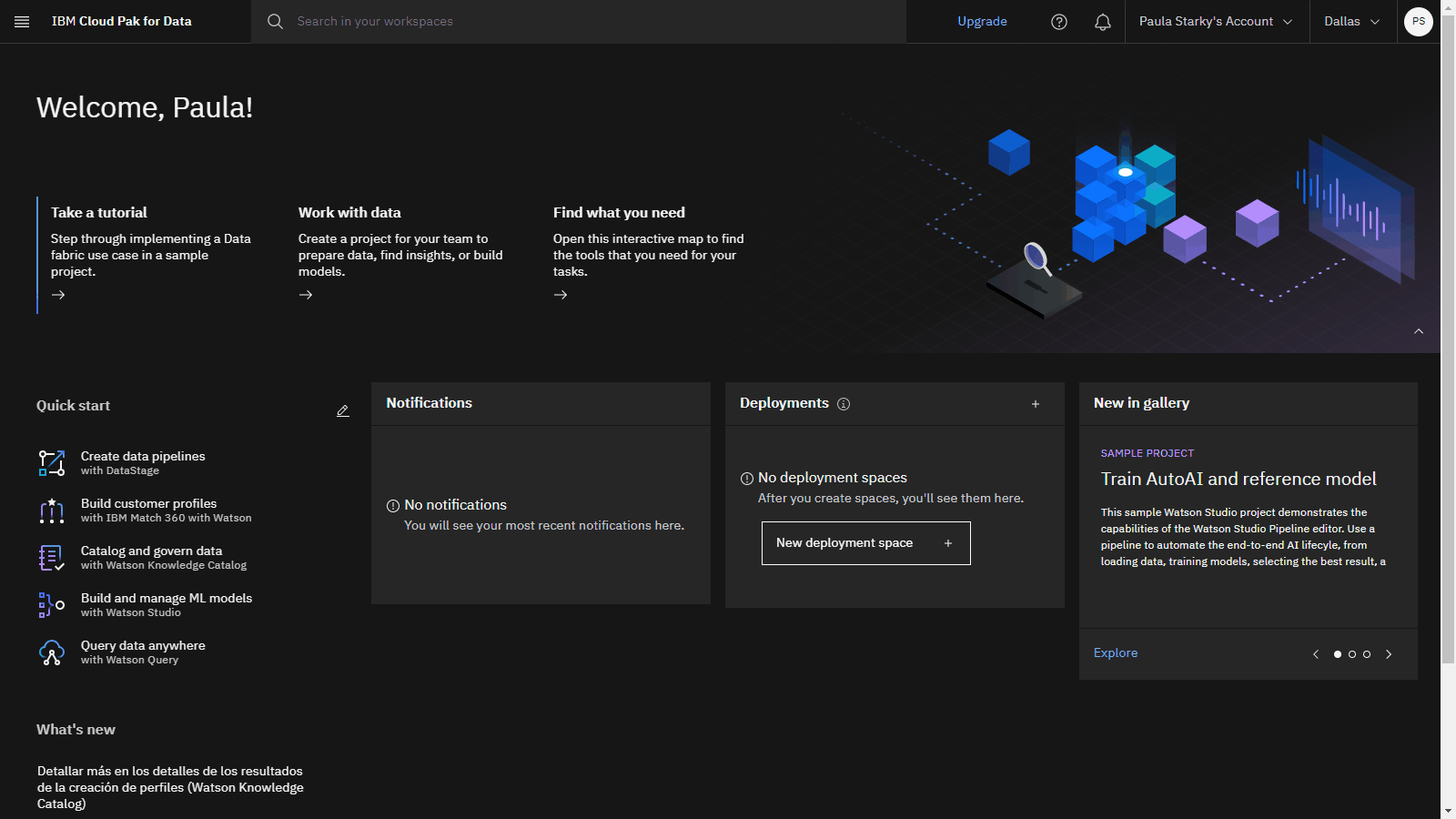Open the help question mark icon
1456x819 pixels.
pyautogui.click(x=1059, y=22)
